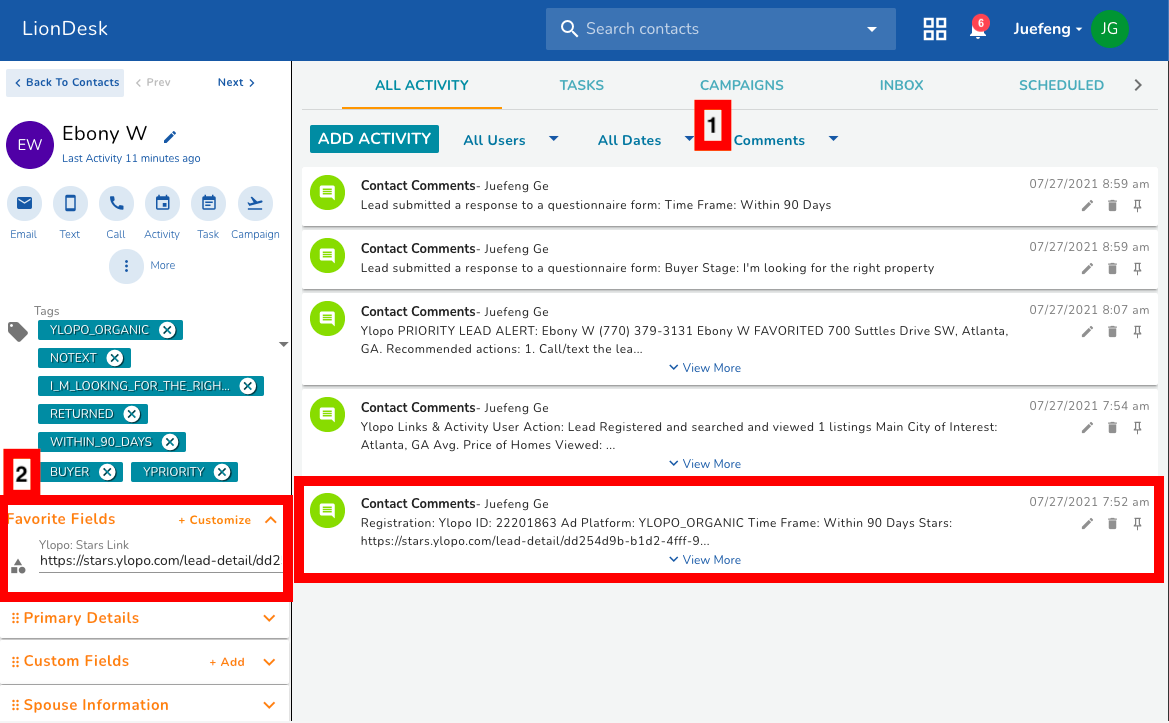Screen dimensions: 1169x723
Task: Switch to the Tasks tab
Action: [x=581, y=85]
